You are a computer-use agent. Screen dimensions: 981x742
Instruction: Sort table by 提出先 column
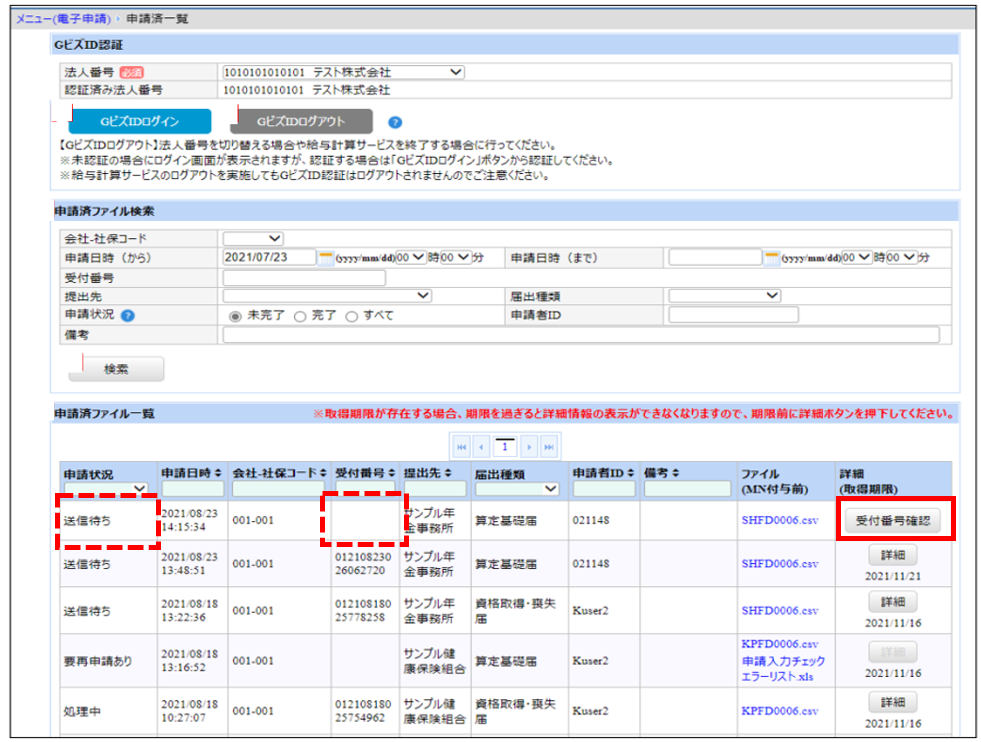(448, 472)
